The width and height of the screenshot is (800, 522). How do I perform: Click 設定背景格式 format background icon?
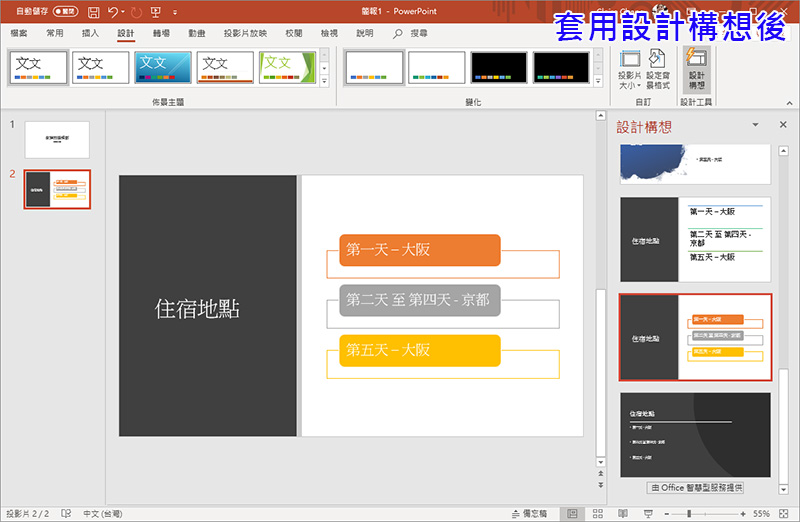tap(658, 69)
